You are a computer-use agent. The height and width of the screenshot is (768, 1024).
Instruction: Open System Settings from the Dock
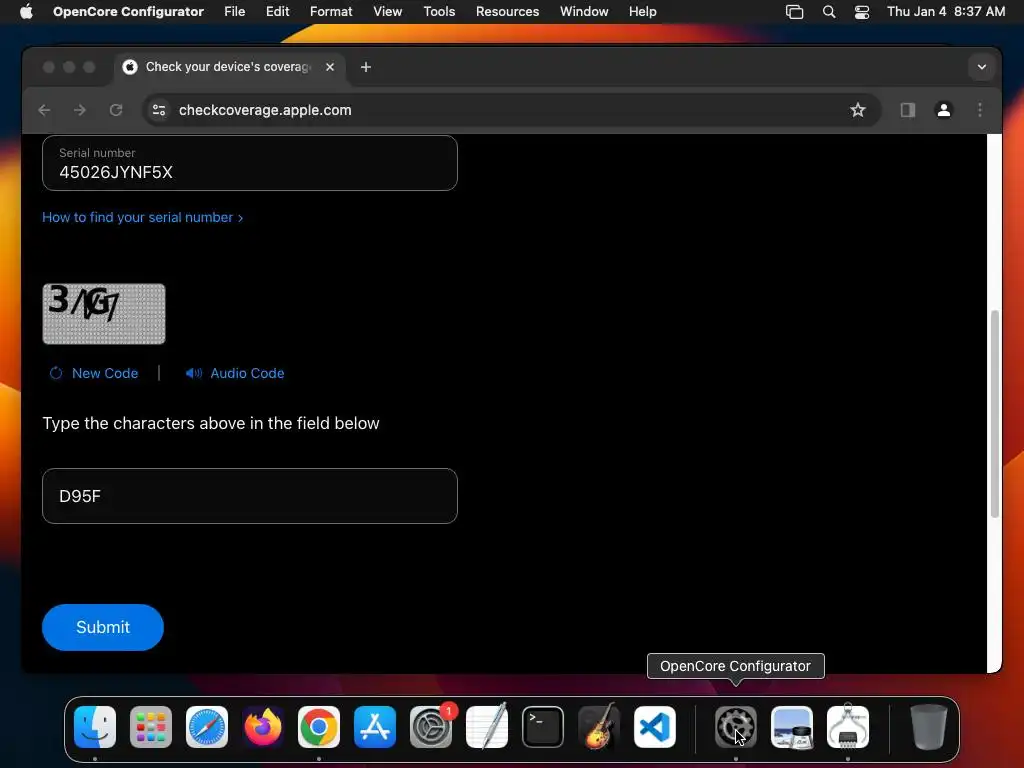coord(431,727)
